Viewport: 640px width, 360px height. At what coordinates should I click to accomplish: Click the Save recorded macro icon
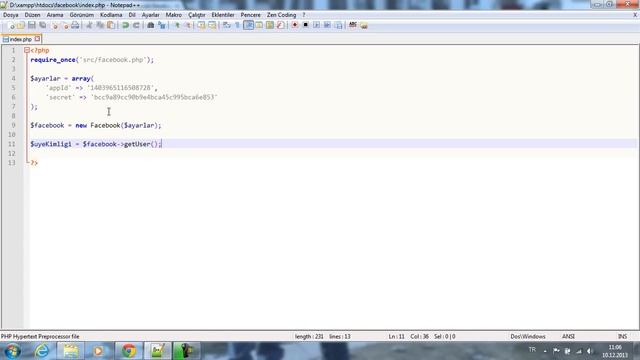[x=338, y=25]
